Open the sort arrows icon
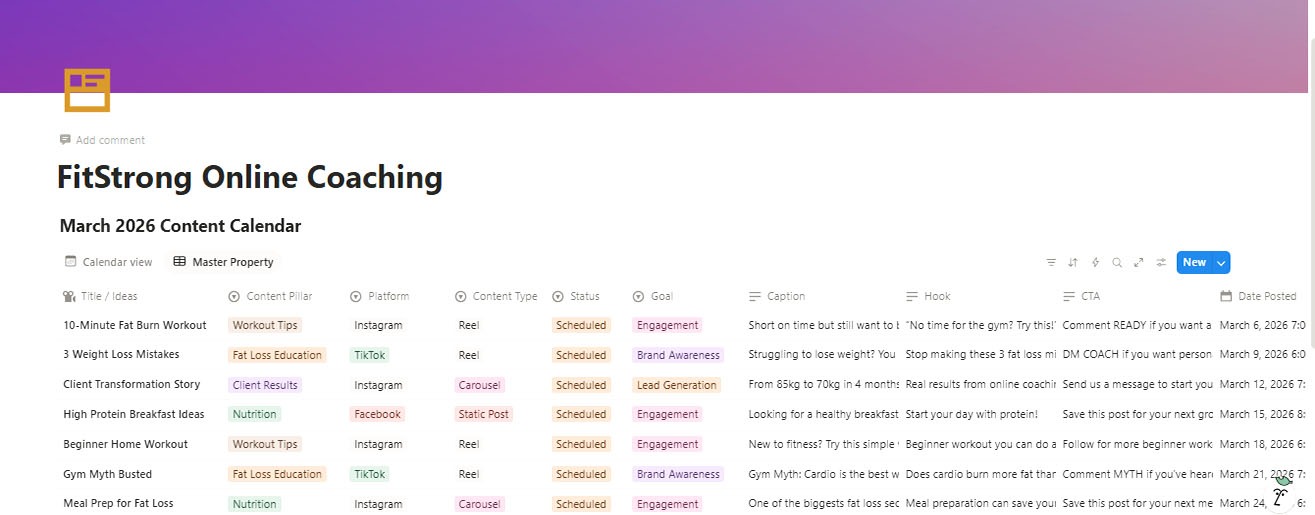Viewport: 1315px width, 515px height. click(1073, 262)
